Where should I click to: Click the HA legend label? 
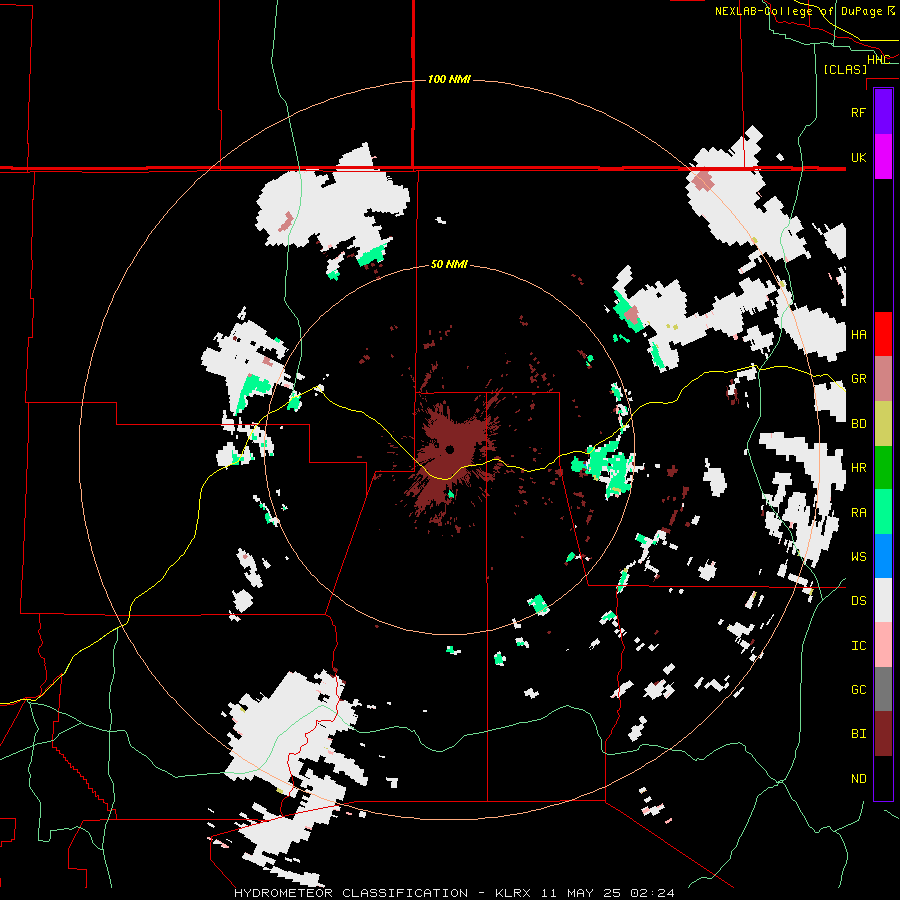[859, 334]
